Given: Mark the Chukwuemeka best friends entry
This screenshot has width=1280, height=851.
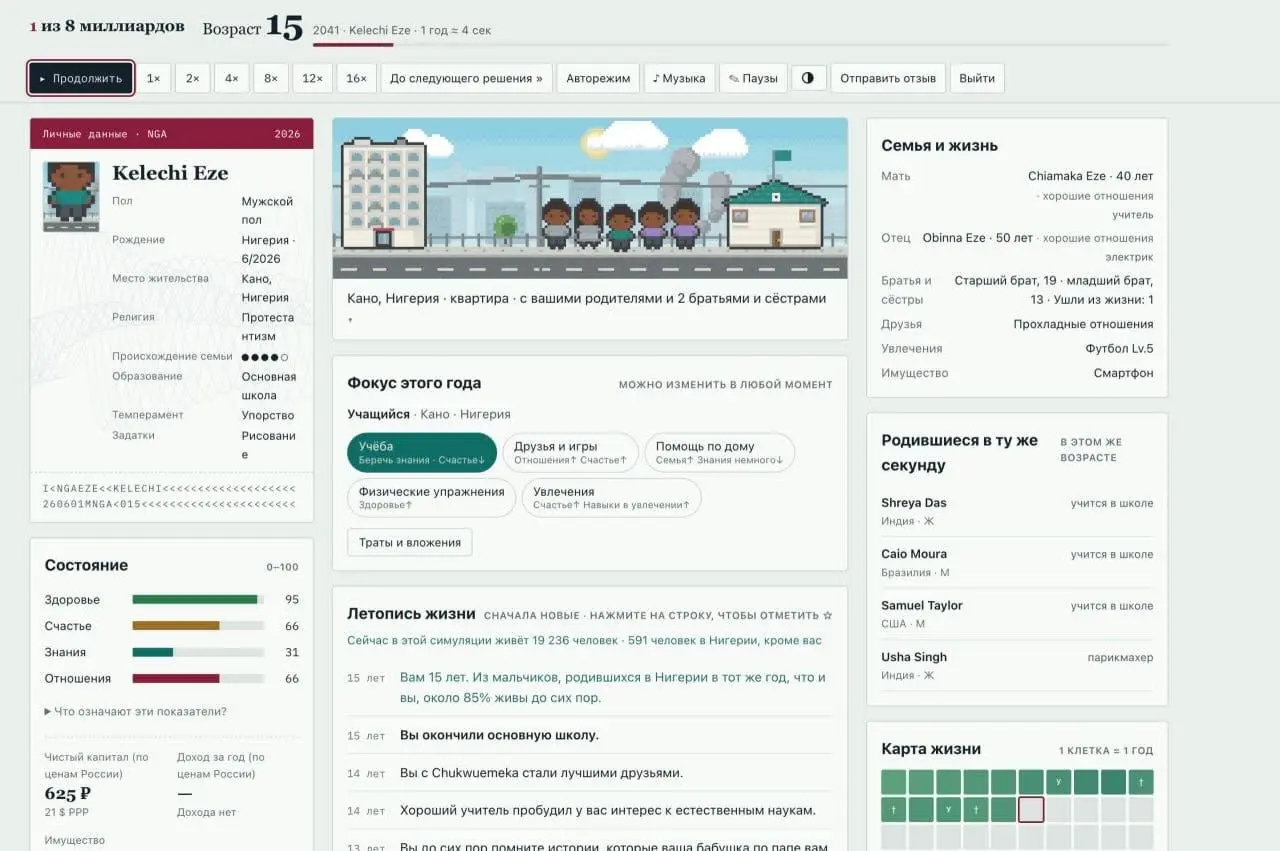Looking at the screenshot, I should pos(590,773).
